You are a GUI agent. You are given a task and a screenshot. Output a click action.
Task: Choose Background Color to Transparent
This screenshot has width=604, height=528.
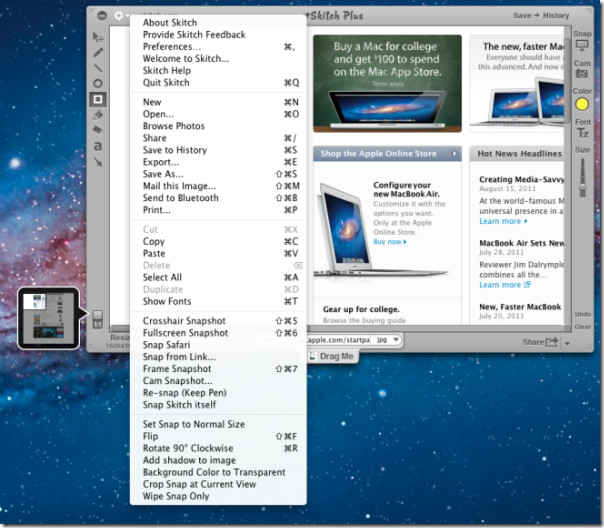(218, 472)
